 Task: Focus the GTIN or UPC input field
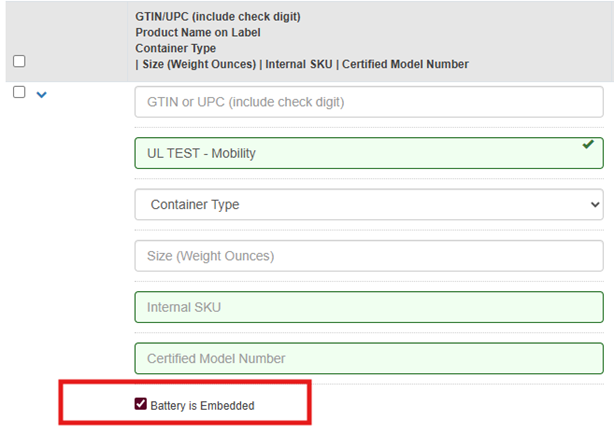tap(368, 102)
